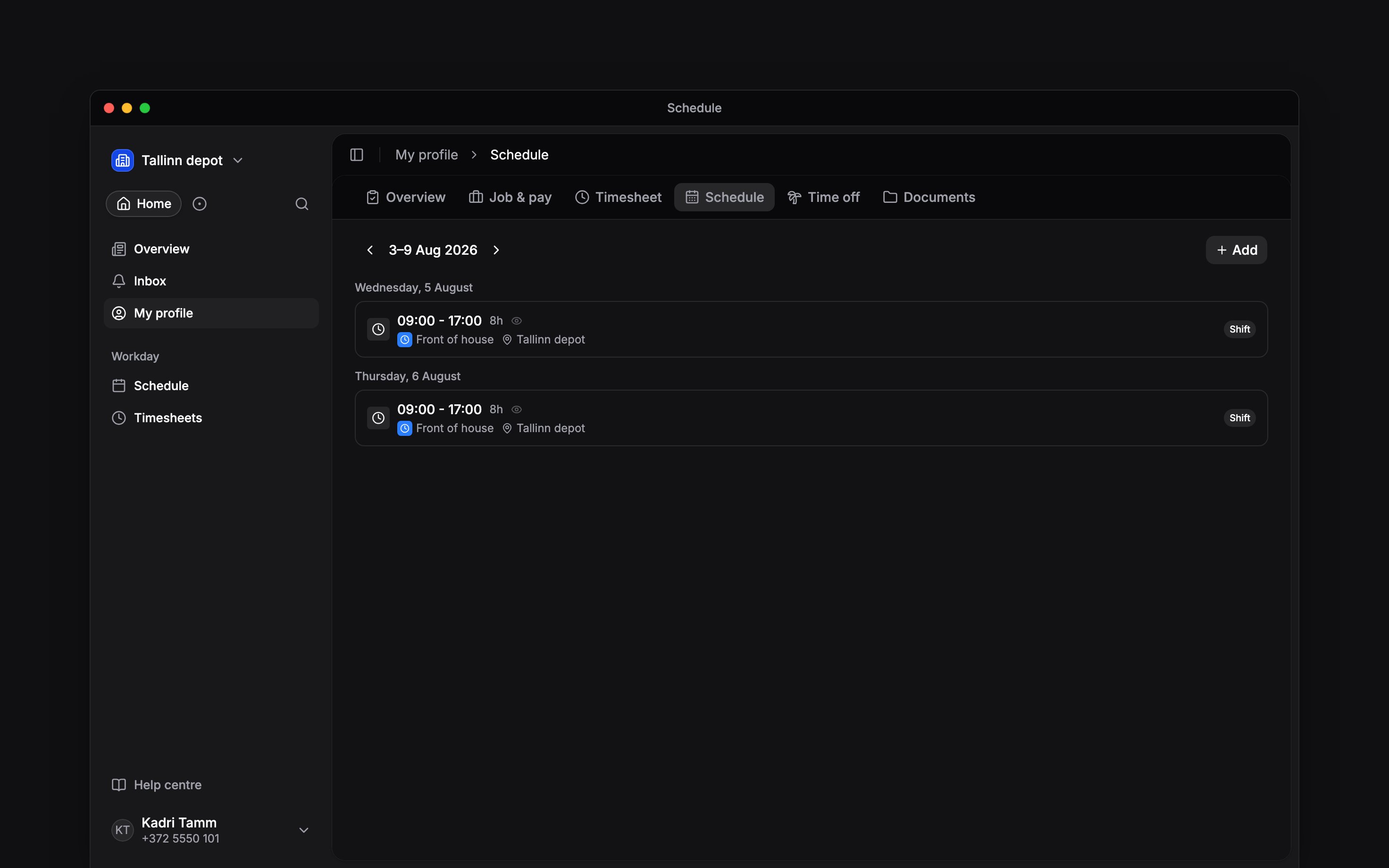Click the Wednesday, 5 August heading
This screenshot has width=1389, height=868.
pos(414,288)
